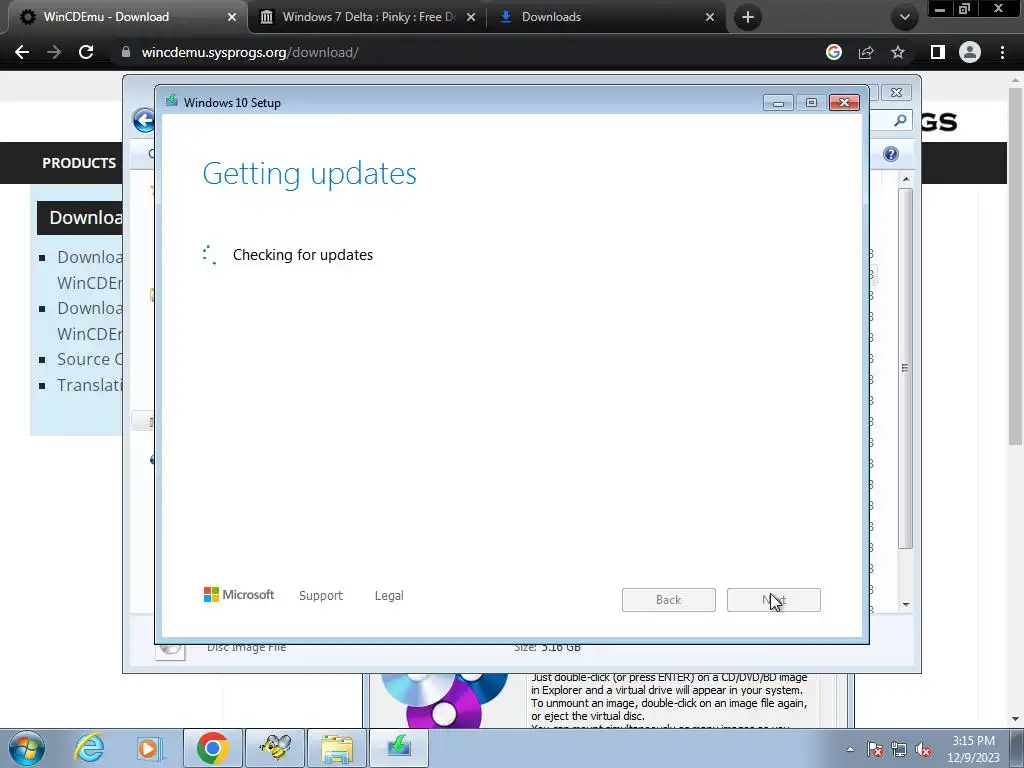Viewport: 1024px width, 768px height.
Task: Open the browser side panel
Action: 938,52
